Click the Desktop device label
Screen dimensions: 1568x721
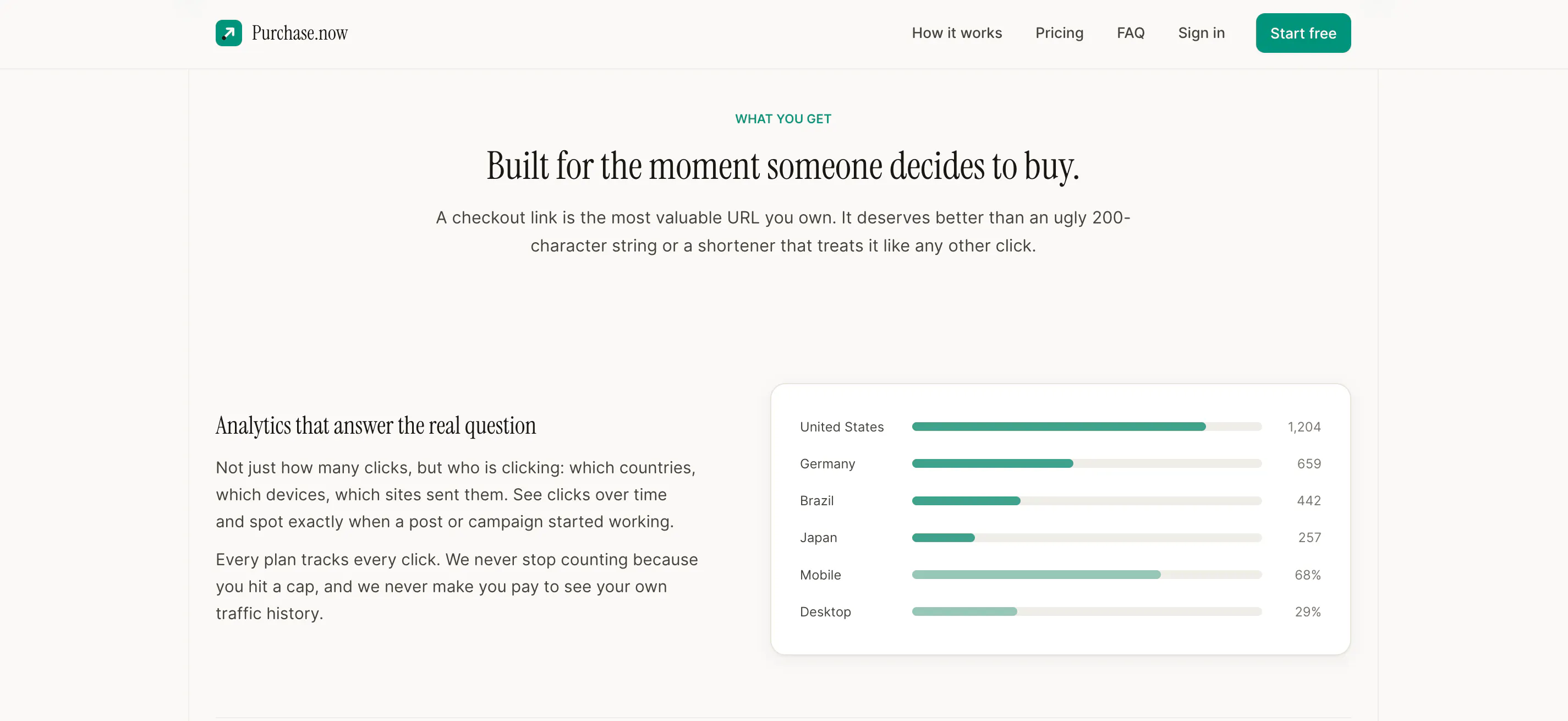[825, 611]
